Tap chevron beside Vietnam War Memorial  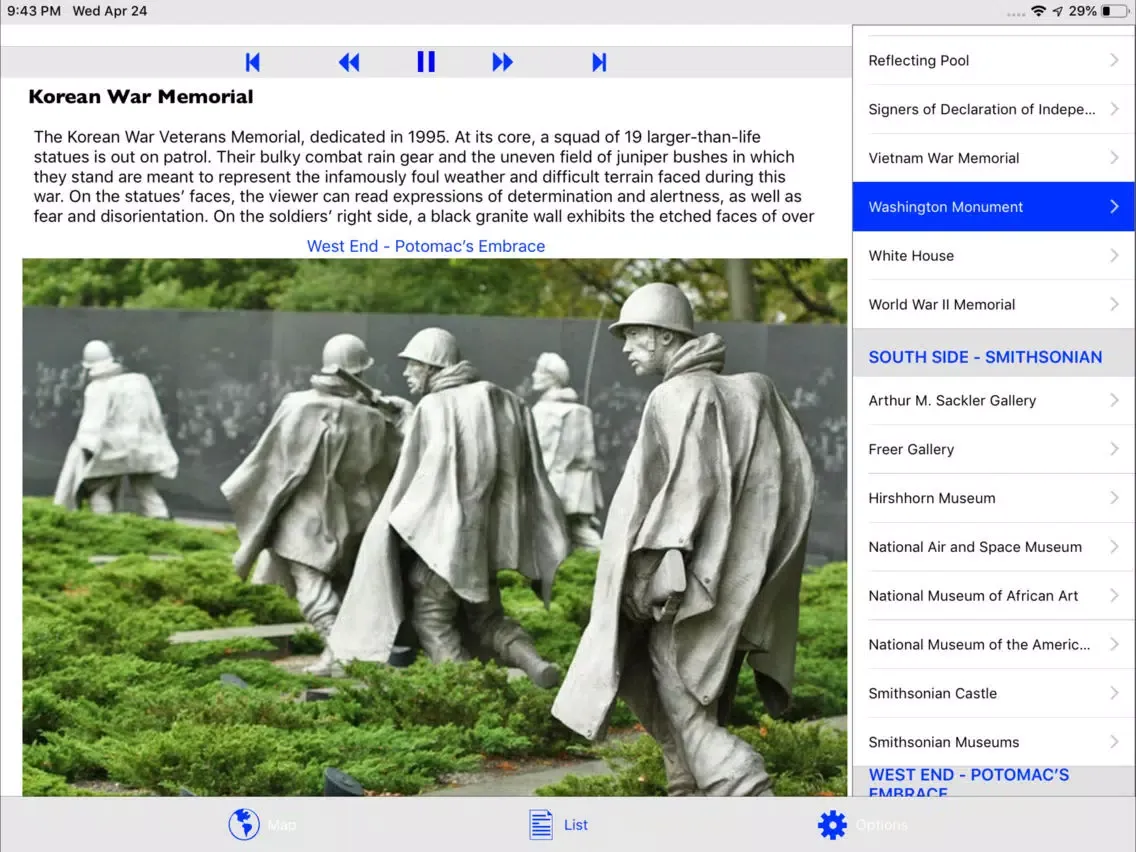point(1114,157)
